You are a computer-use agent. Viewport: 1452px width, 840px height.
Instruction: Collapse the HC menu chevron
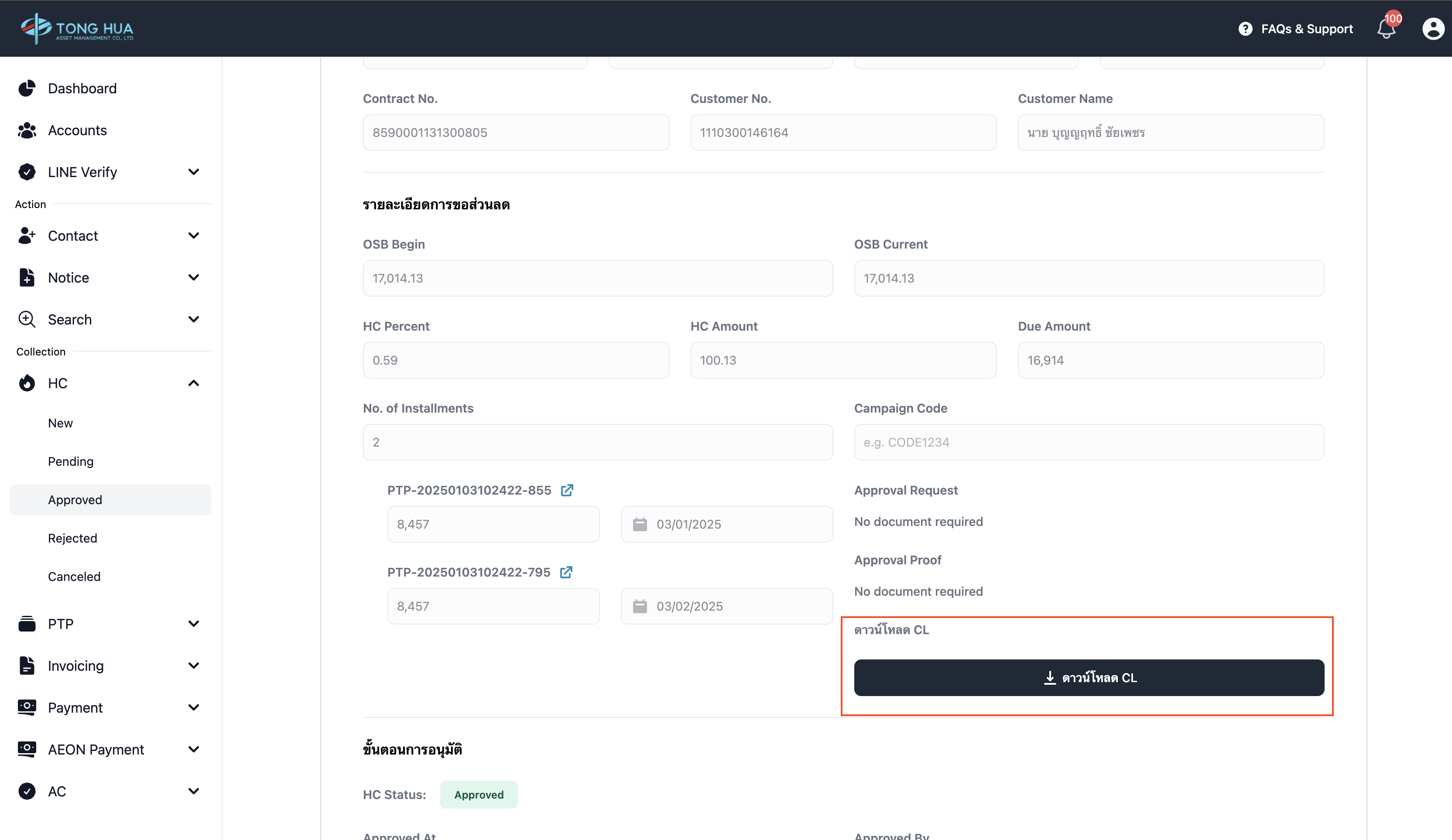pyautogui.click(x=194, y=383)
